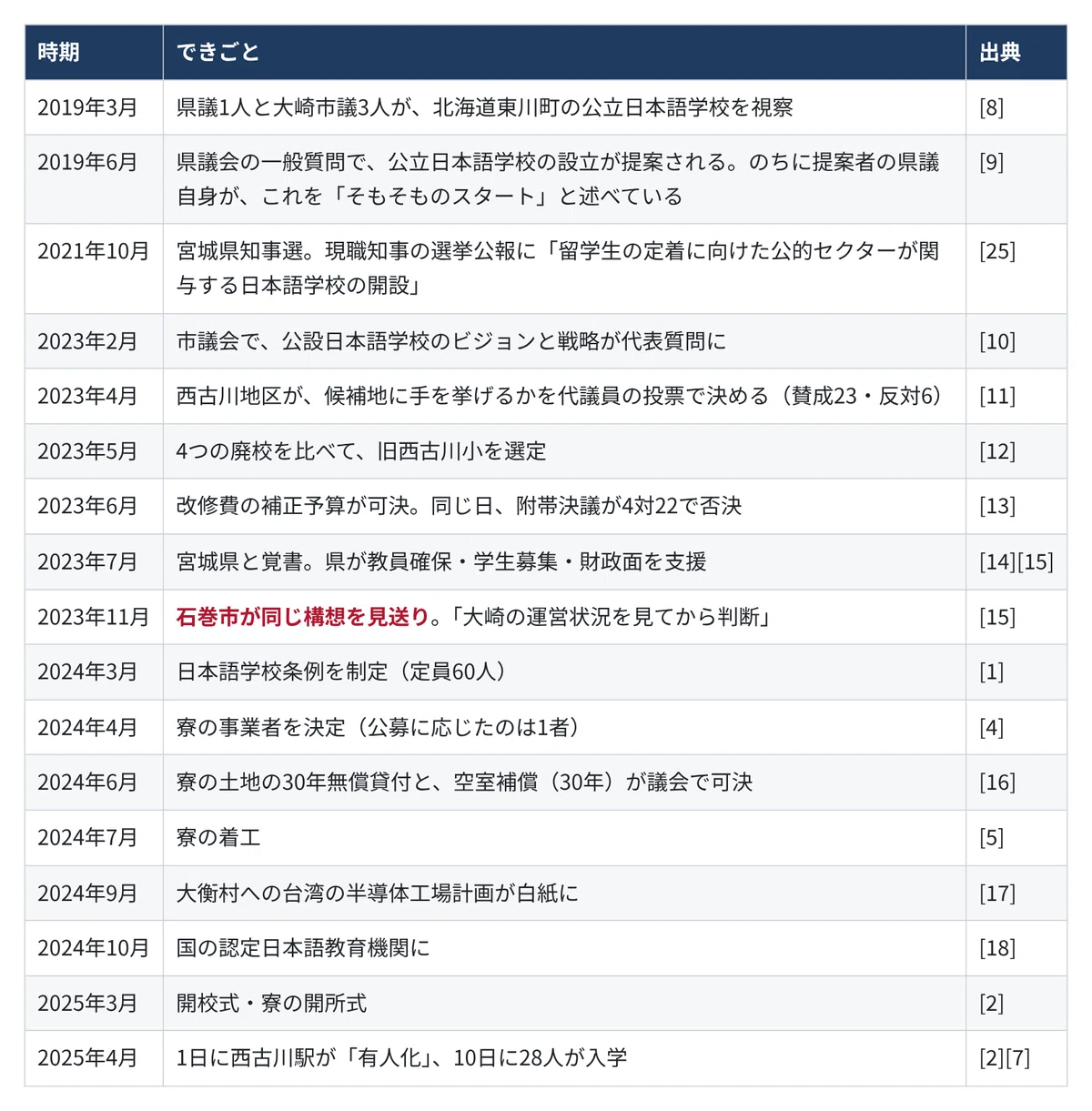Open citation [9] reference

[x=991, y=162]
